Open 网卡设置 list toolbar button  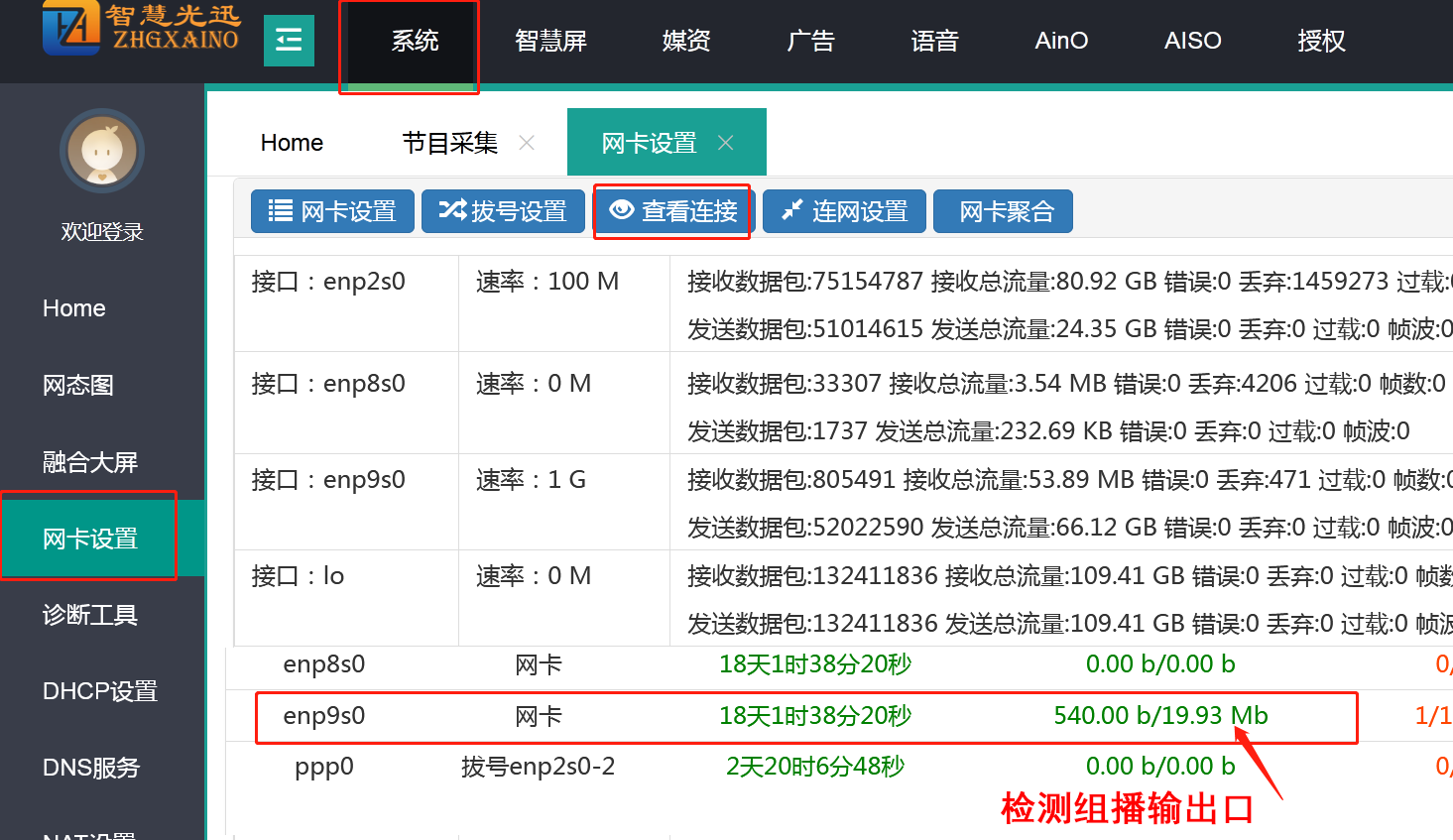point(332,211)
